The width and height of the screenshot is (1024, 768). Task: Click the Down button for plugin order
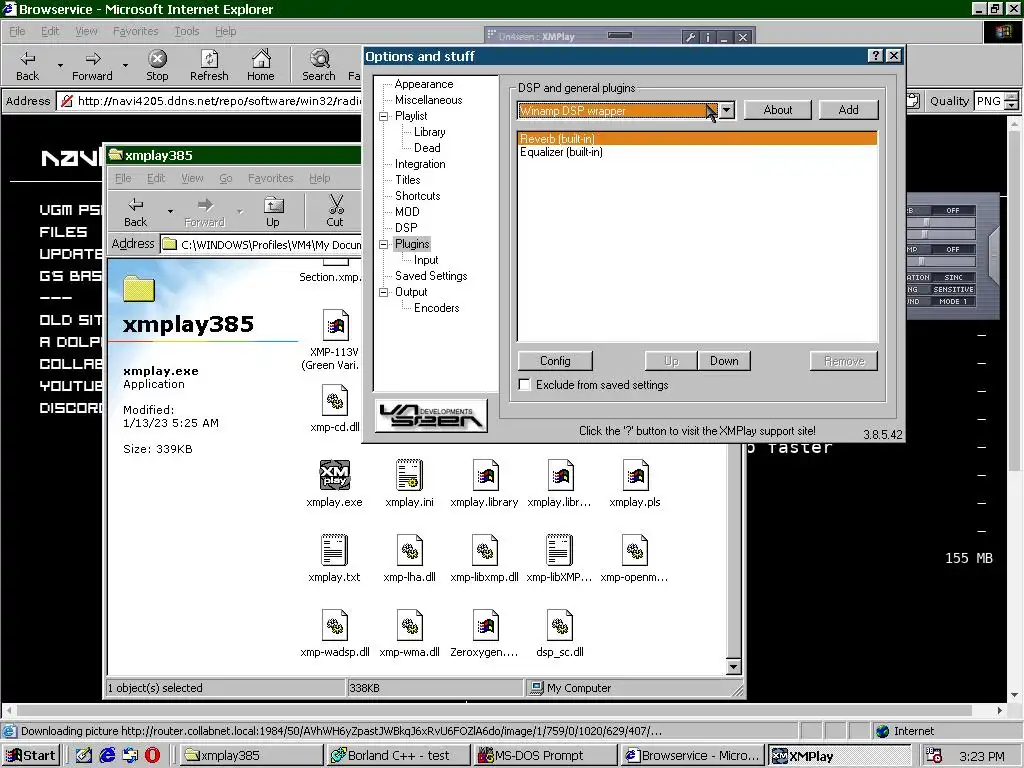[x=724, y=360]
